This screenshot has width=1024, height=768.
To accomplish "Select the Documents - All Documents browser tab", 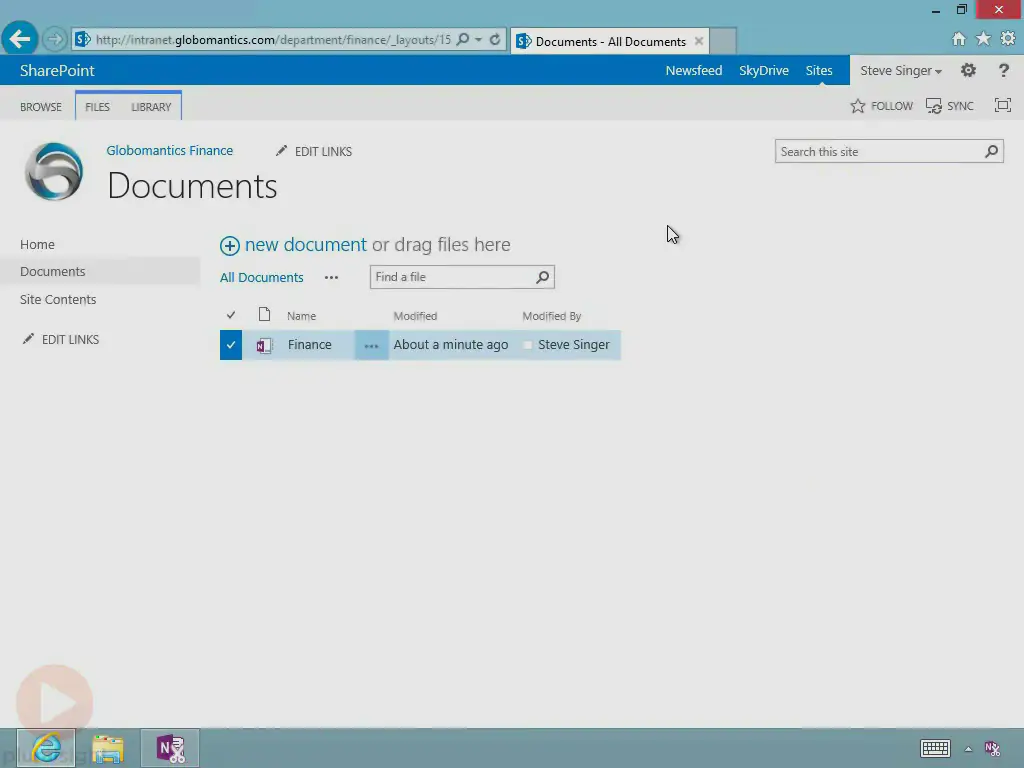I will click(609, 41).
